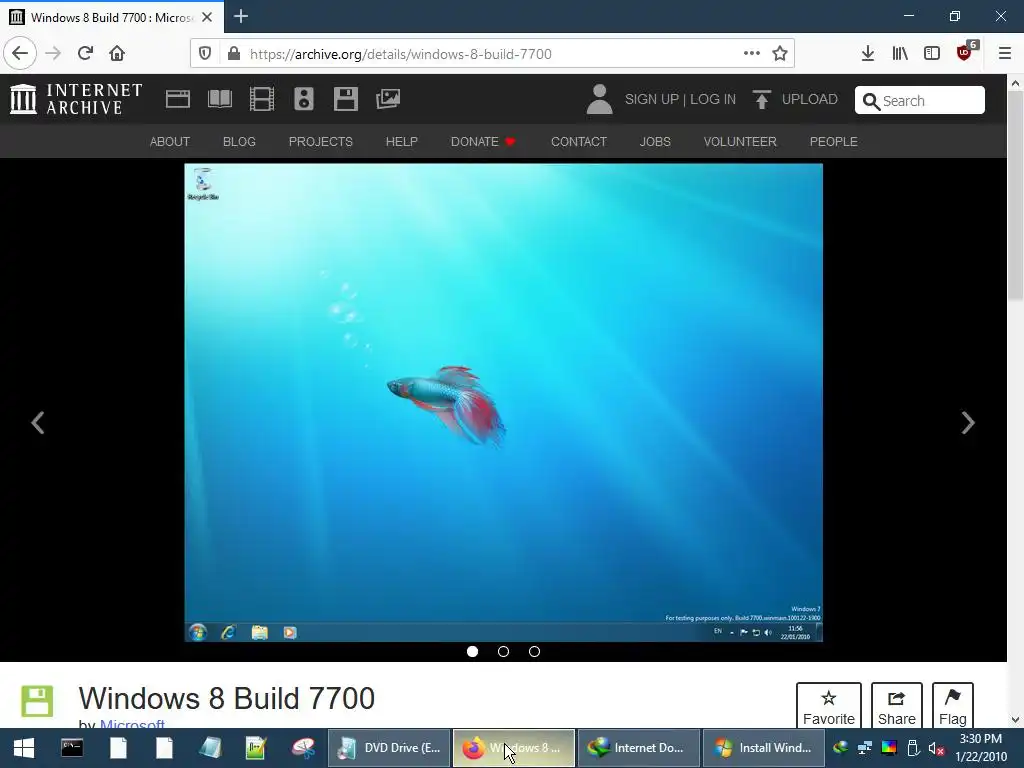
Task: Click the scrollbar down arrow
Action: click(x=1015, y=720)
